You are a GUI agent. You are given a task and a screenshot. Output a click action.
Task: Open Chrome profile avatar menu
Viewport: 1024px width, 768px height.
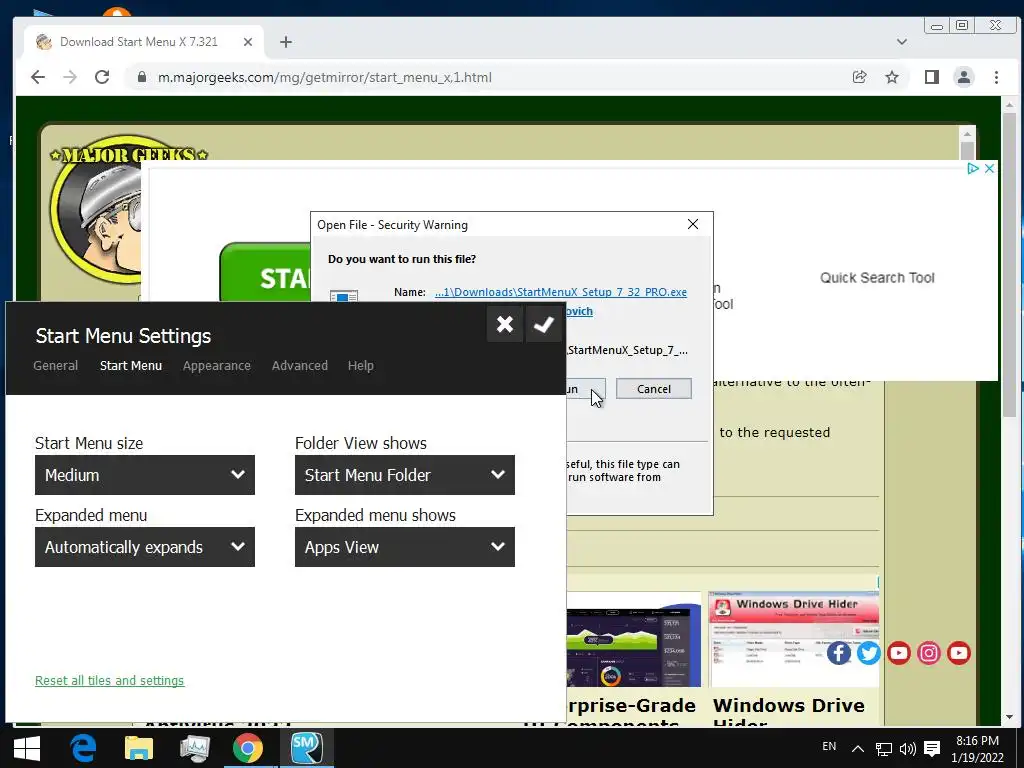(x=963, y=77)
